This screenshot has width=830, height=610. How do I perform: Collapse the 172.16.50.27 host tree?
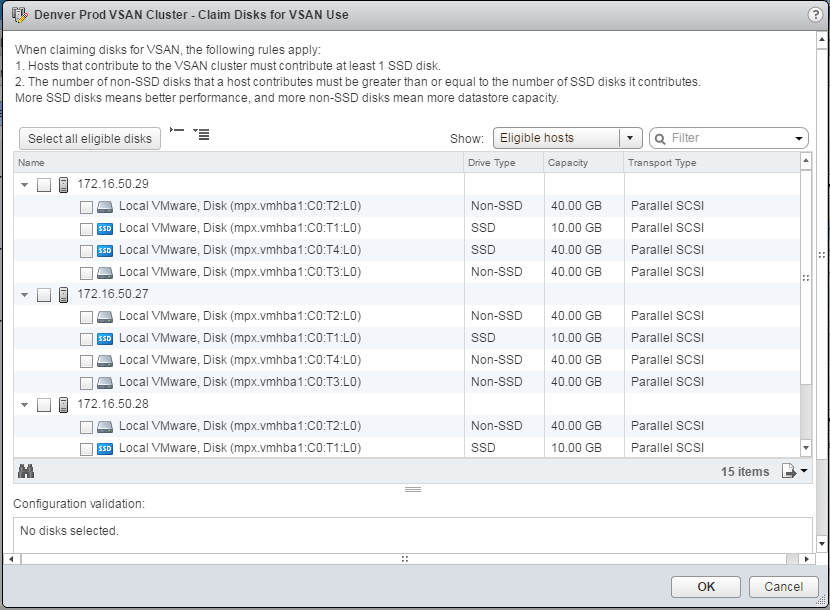tap(24, 294)
